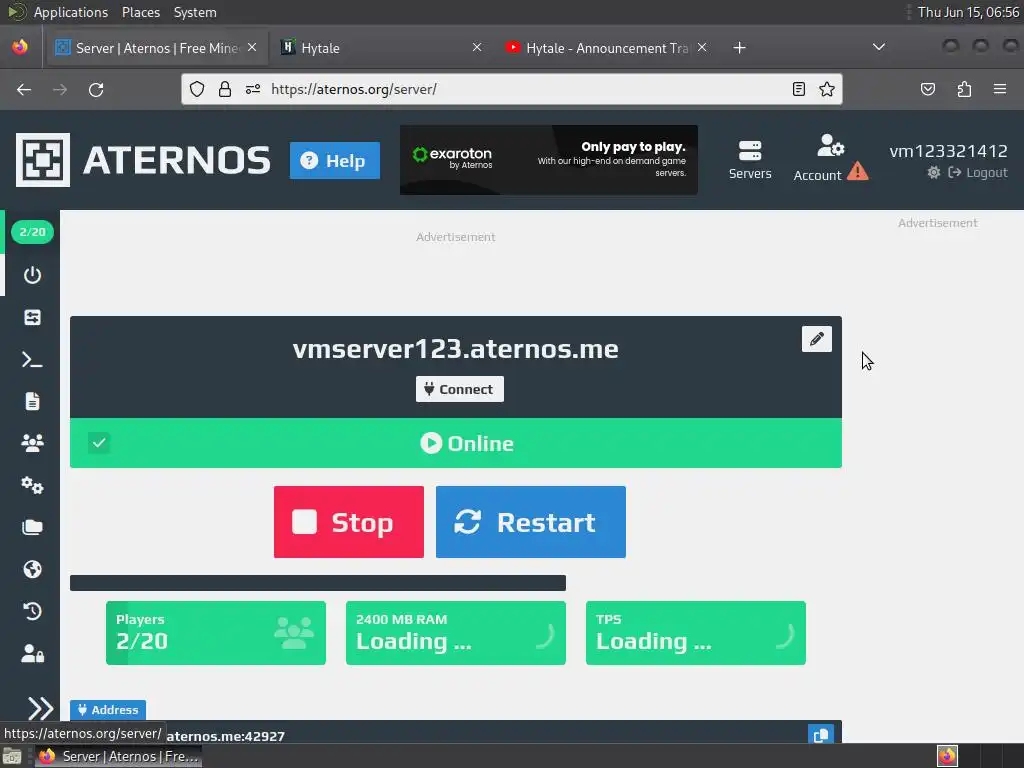Screen dimensions: 1024x768
Task: Open the Server power page in sidebar
Action: point(32,275)
